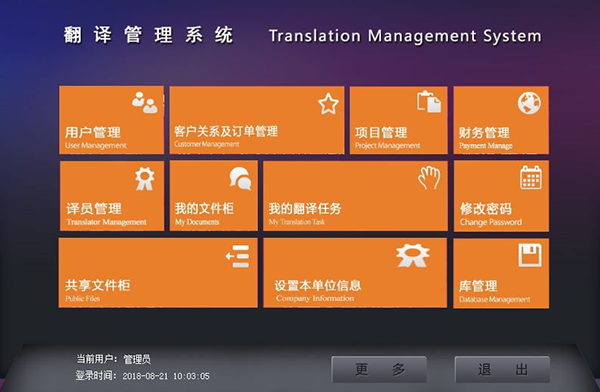Open 项目管理 Project Management
600x392 pixels.
[x=398, y=120]
